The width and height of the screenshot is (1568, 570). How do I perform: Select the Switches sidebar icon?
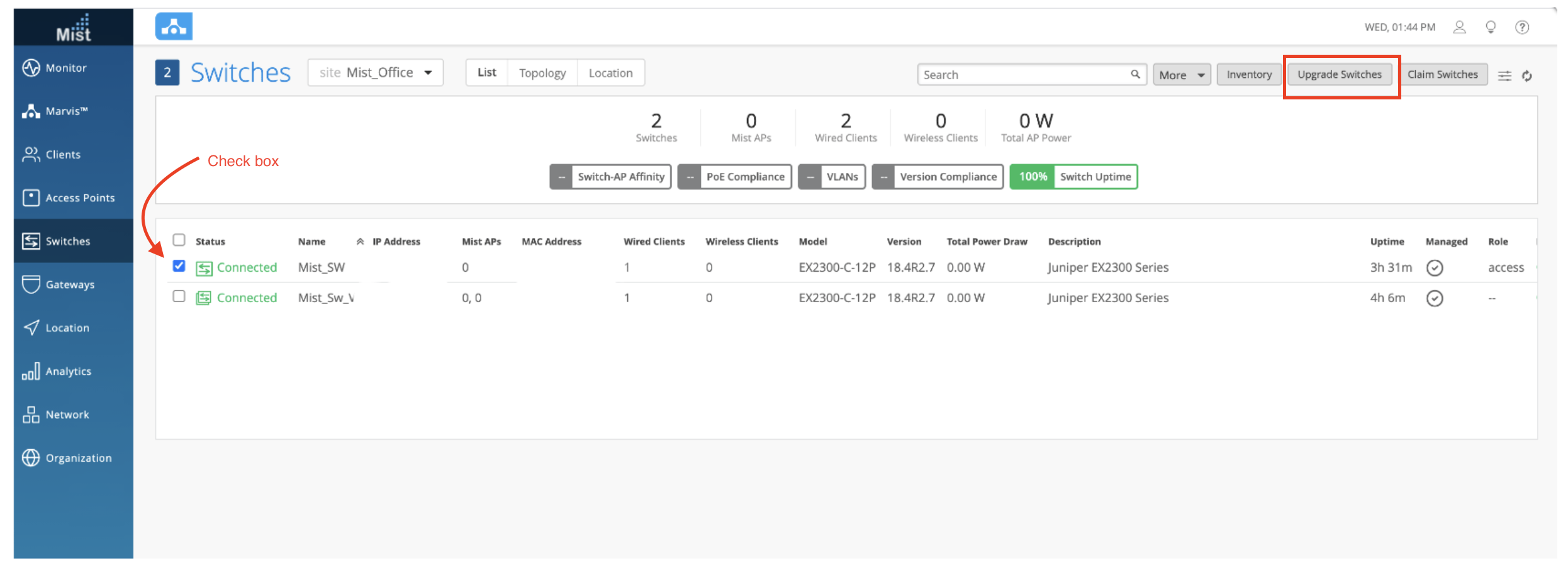click(x=31, y=241)
